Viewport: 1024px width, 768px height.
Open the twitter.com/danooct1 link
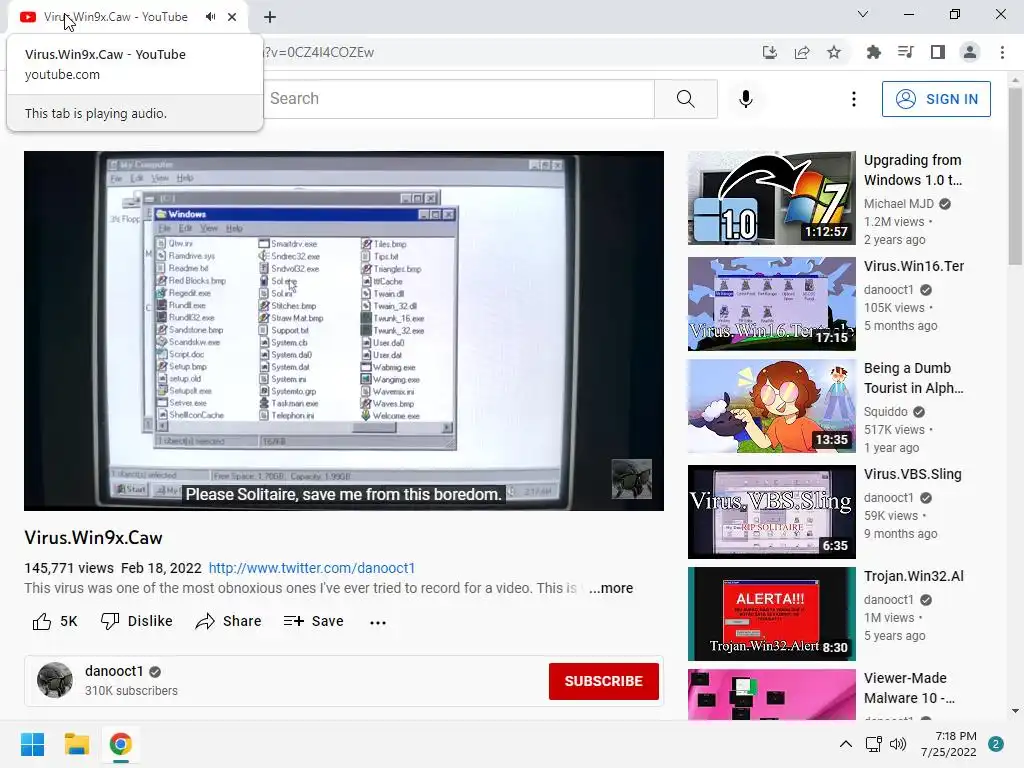[x=312, y=568]
